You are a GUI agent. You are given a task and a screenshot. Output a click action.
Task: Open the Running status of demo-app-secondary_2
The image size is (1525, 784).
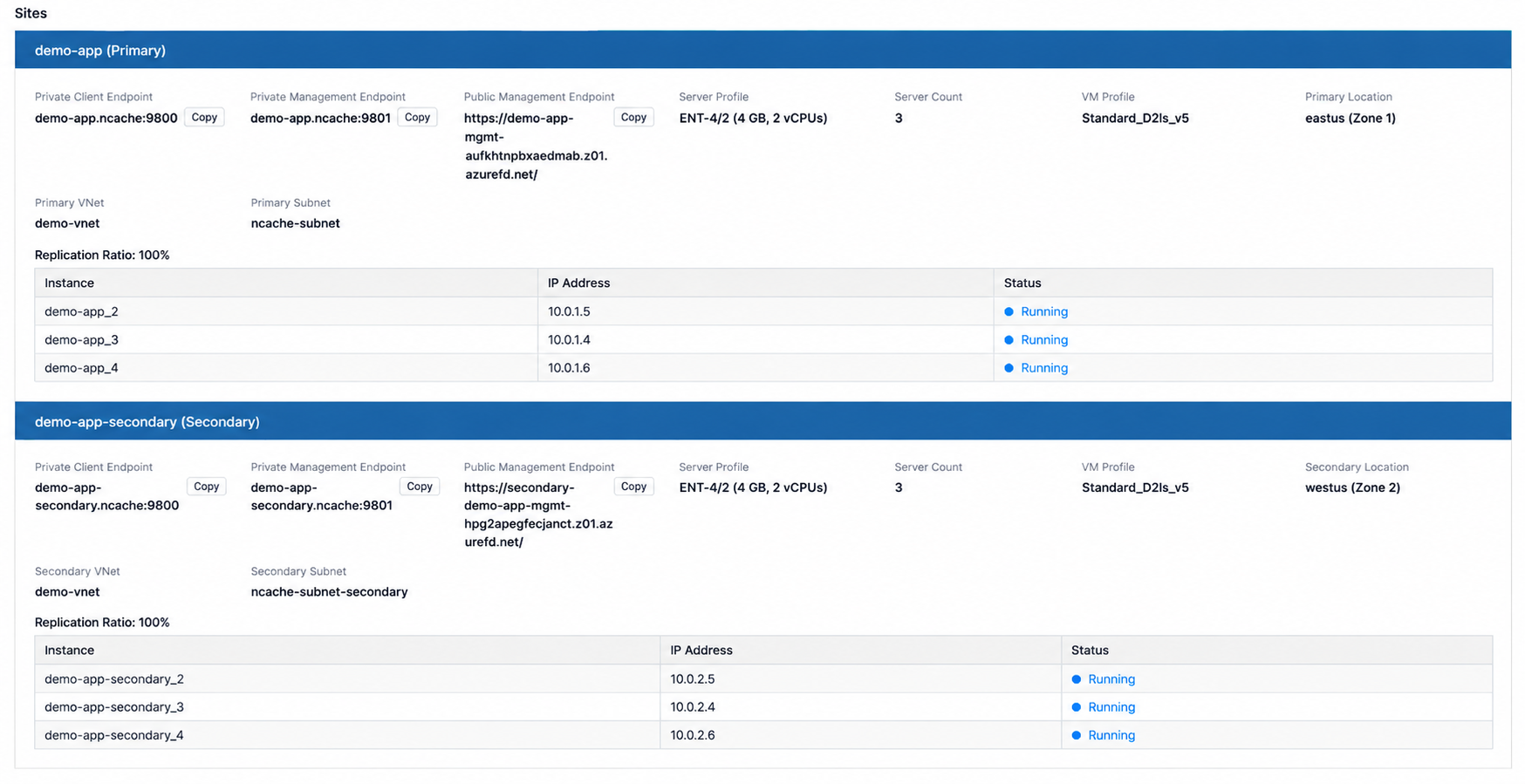tap(1111, 679)
